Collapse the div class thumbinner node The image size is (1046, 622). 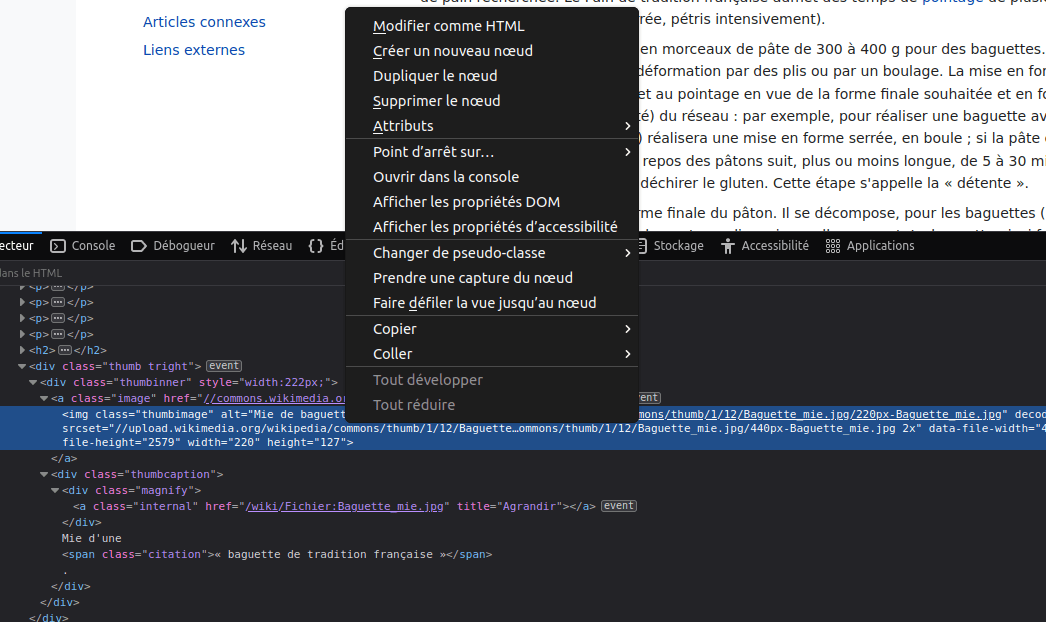(x=33, y=382)
